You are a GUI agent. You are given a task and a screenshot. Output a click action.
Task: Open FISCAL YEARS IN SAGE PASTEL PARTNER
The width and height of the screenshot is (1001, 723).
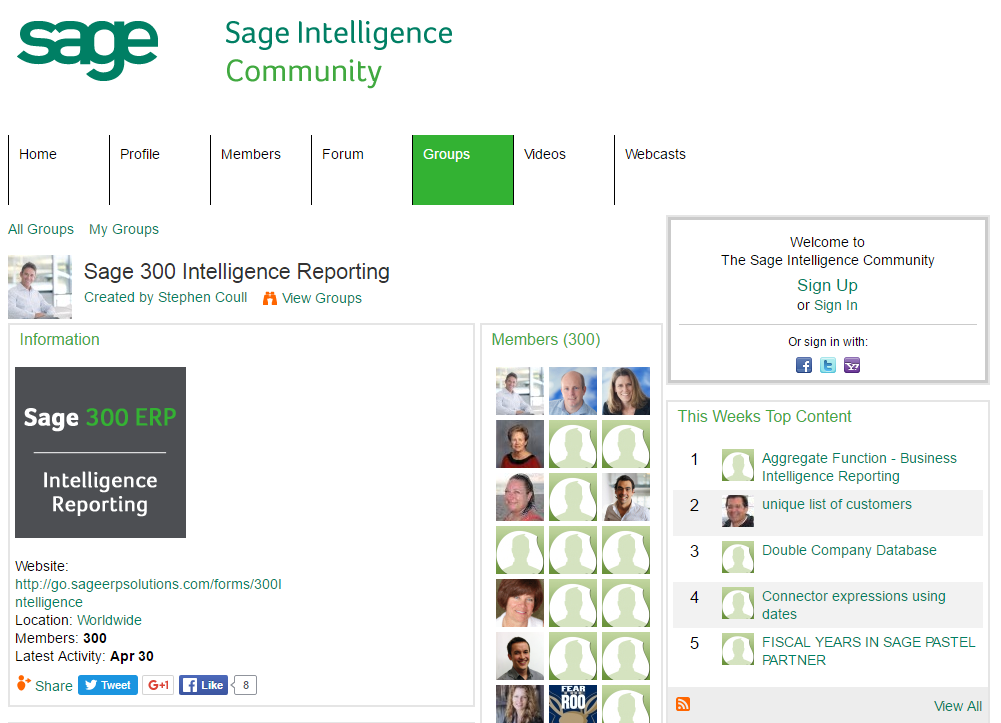coord(868,651)
